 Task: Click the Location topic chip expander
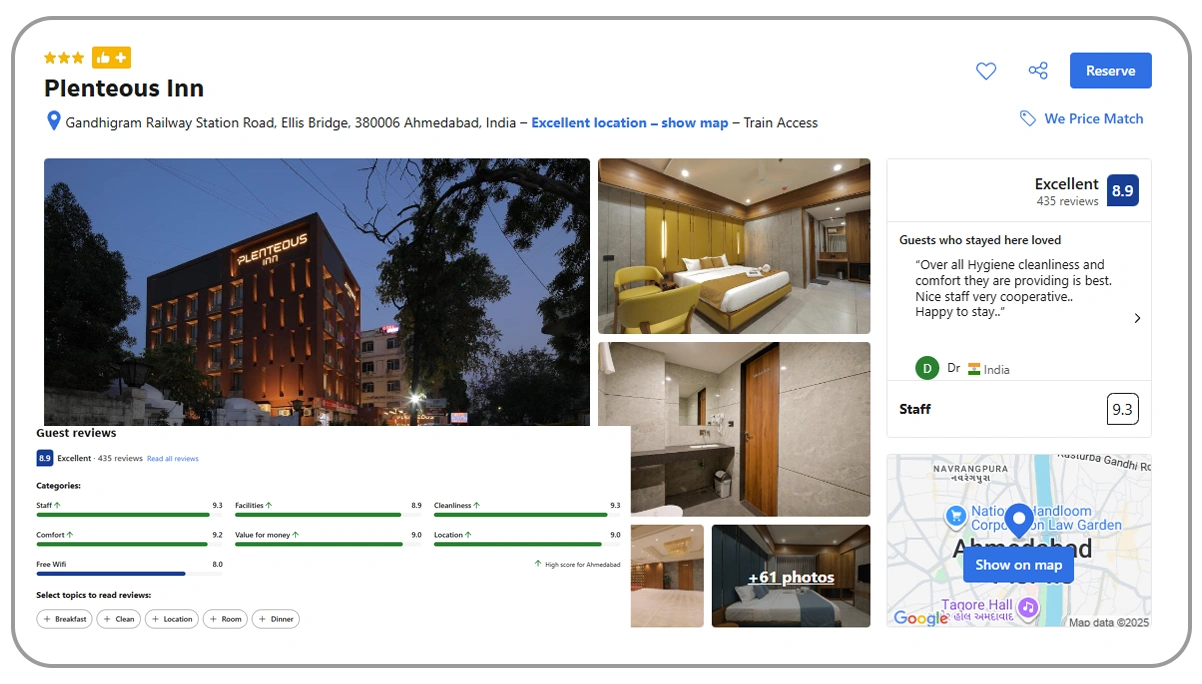tap(171, 618)
